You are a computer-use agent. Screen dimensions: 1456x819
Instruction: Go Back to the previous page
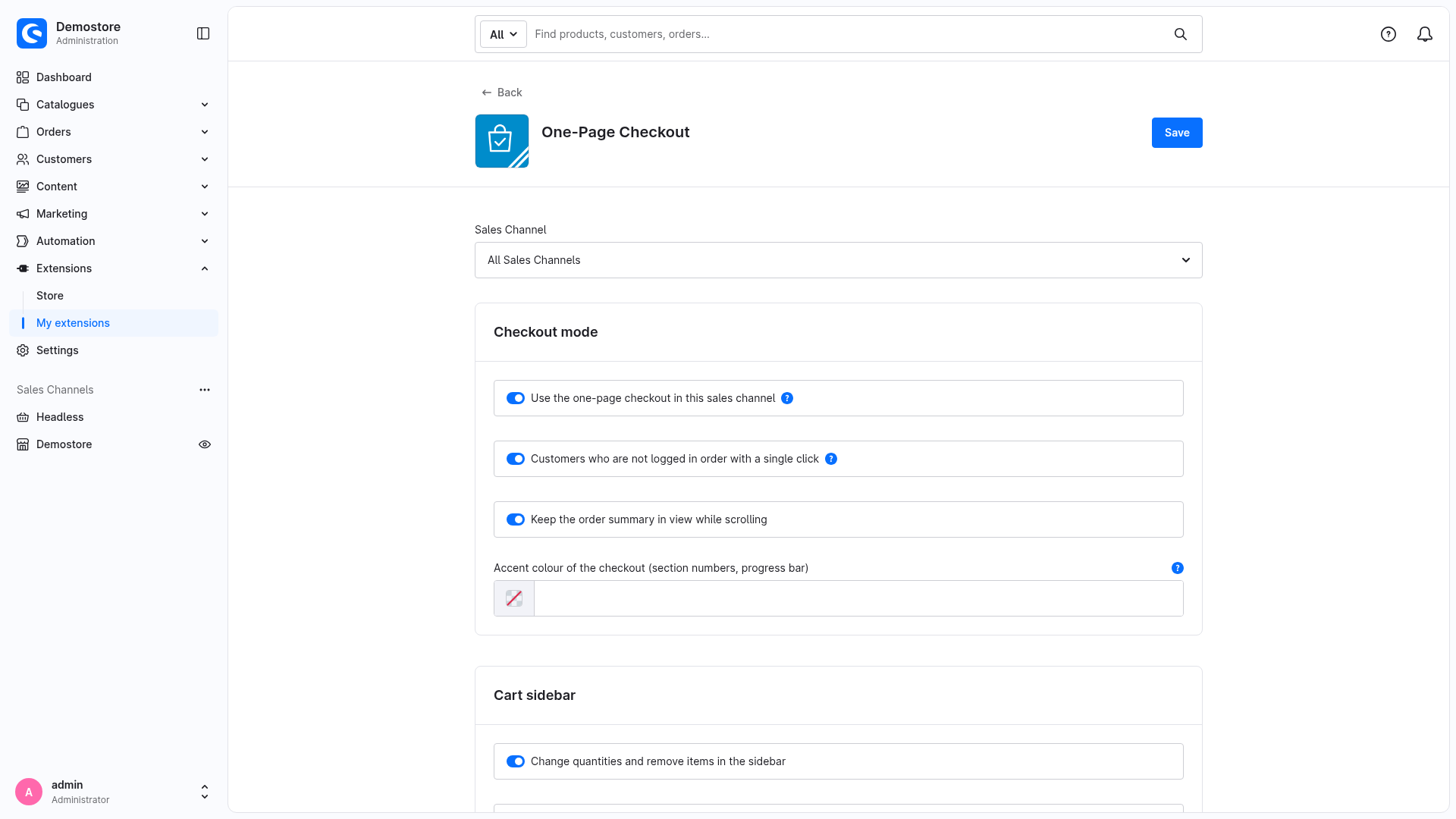[x=502, y=93]
